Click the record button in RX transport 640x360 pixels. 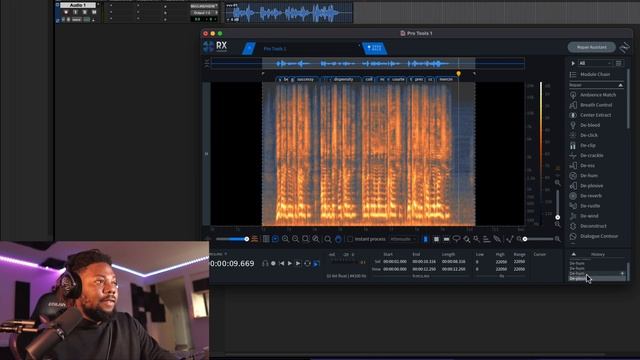(x=273, y=264)
